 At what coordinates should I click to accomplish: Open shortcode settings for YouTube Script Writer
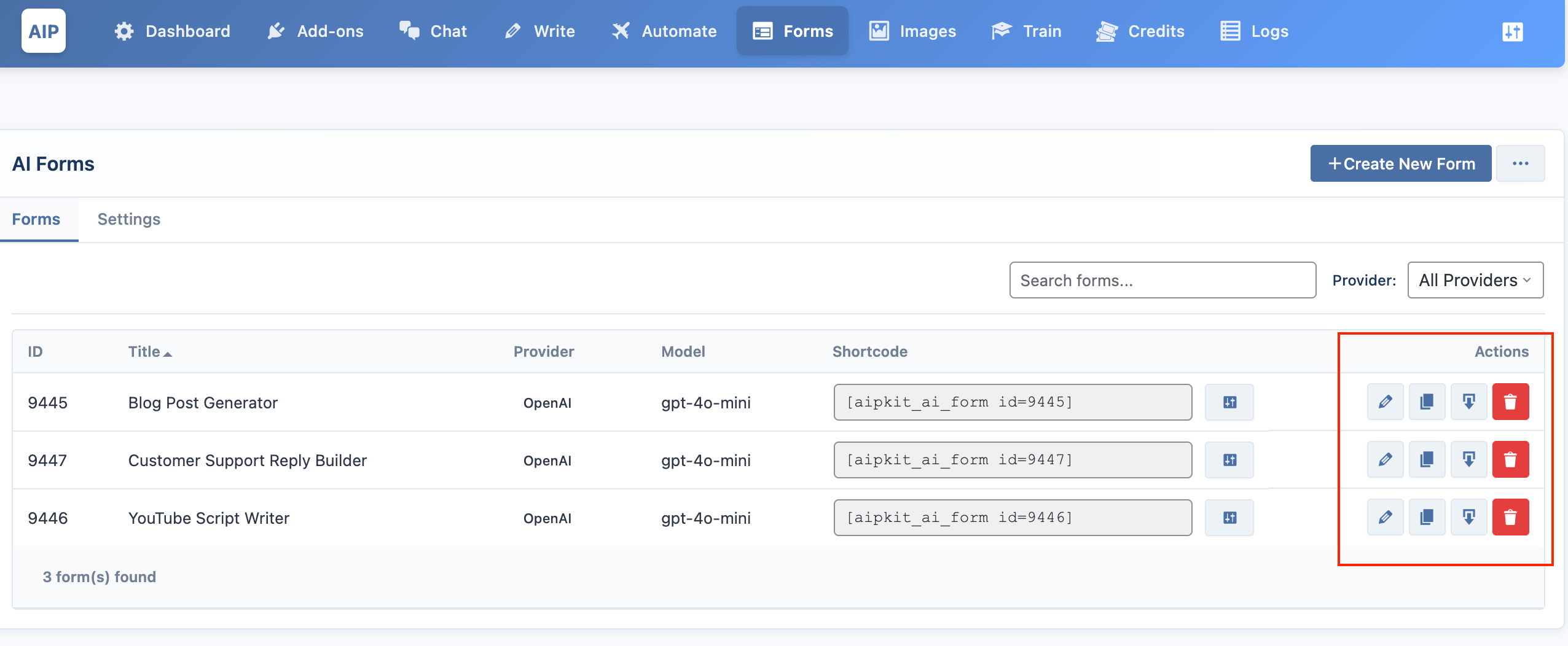point(1229,518)
